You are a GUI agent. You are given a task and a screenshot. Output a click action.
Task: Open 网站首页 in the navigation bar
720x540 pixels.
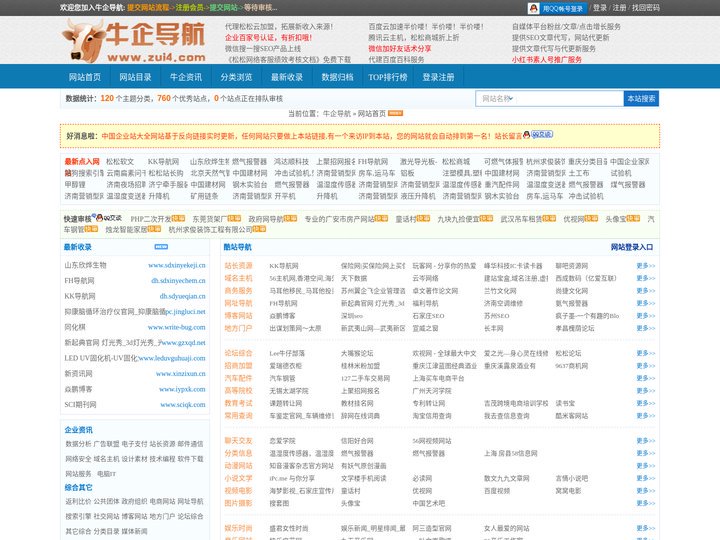[x=85, y=77]
